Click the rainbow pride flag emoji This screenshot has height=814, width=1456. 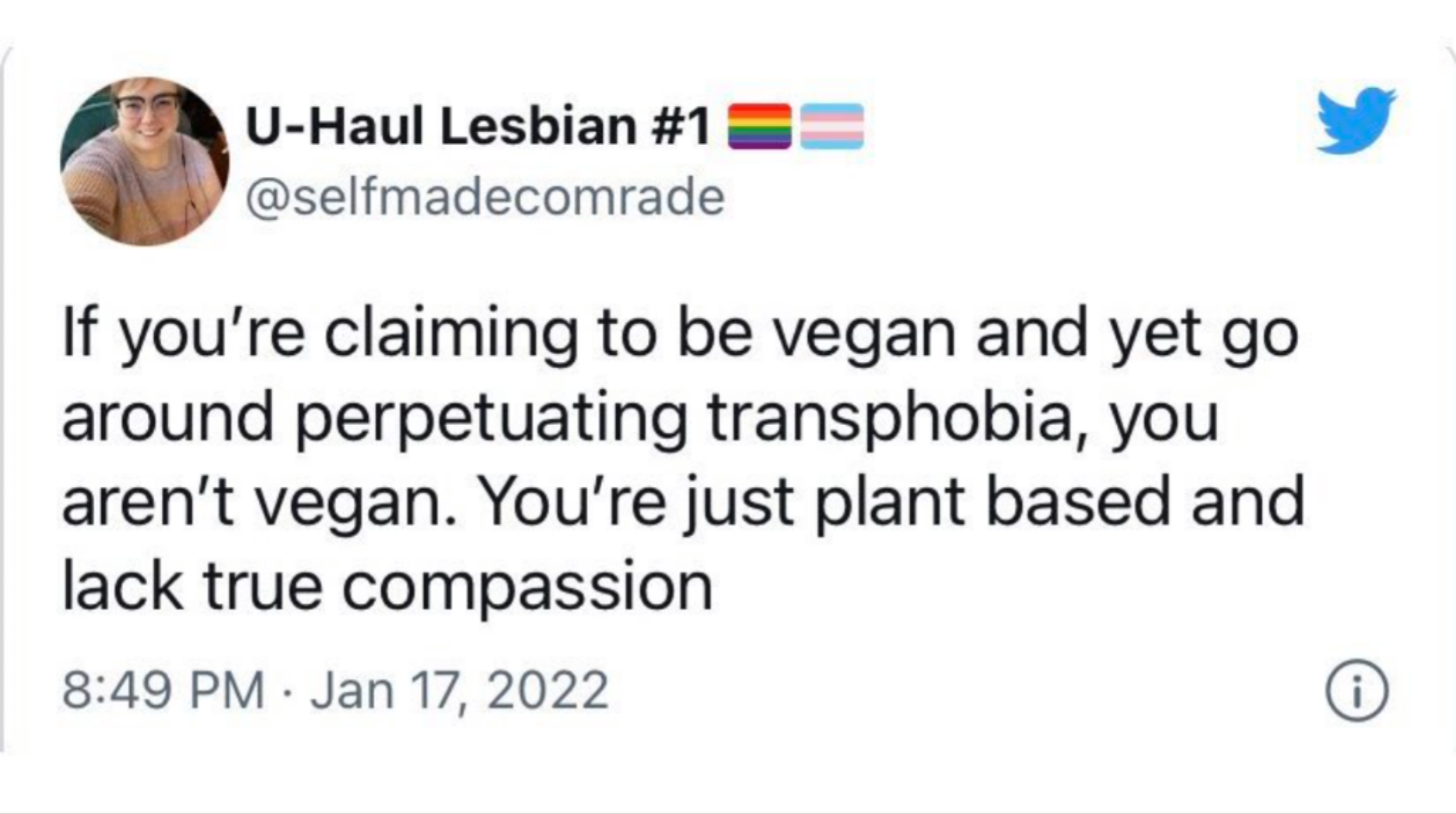pyautogui.click(x=760, y=126)
